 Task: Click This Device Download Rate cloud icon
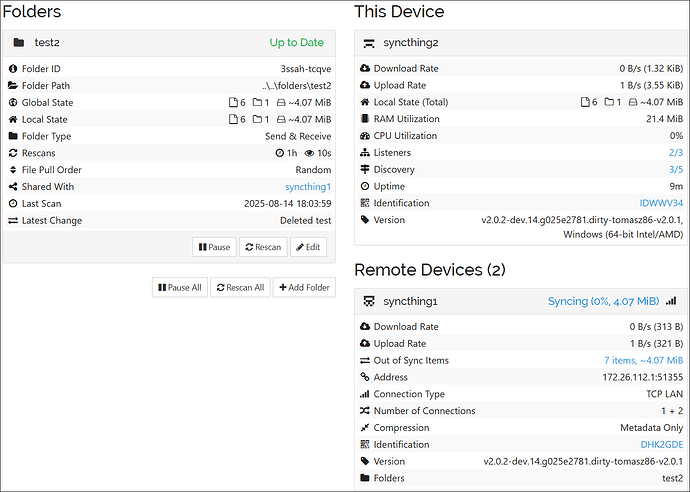click(365, 68)
